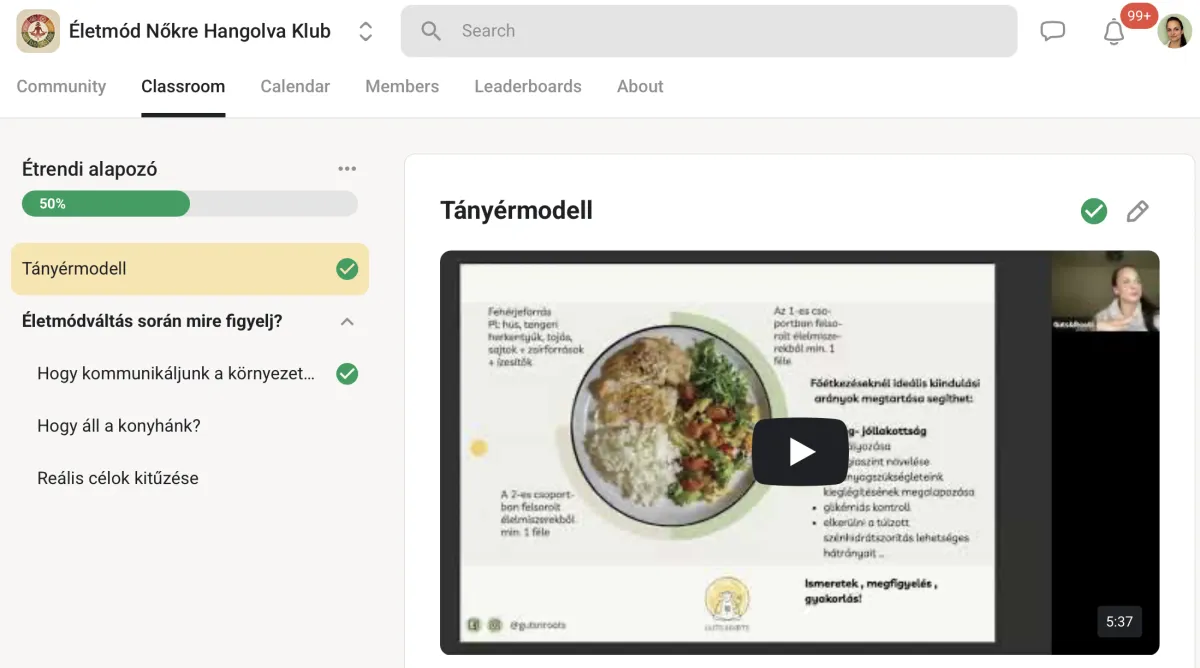Toggle completion checkmark next to Tányérmodell title
The height and width of the screenshot is (668, 1200).
pos(1094,211)
